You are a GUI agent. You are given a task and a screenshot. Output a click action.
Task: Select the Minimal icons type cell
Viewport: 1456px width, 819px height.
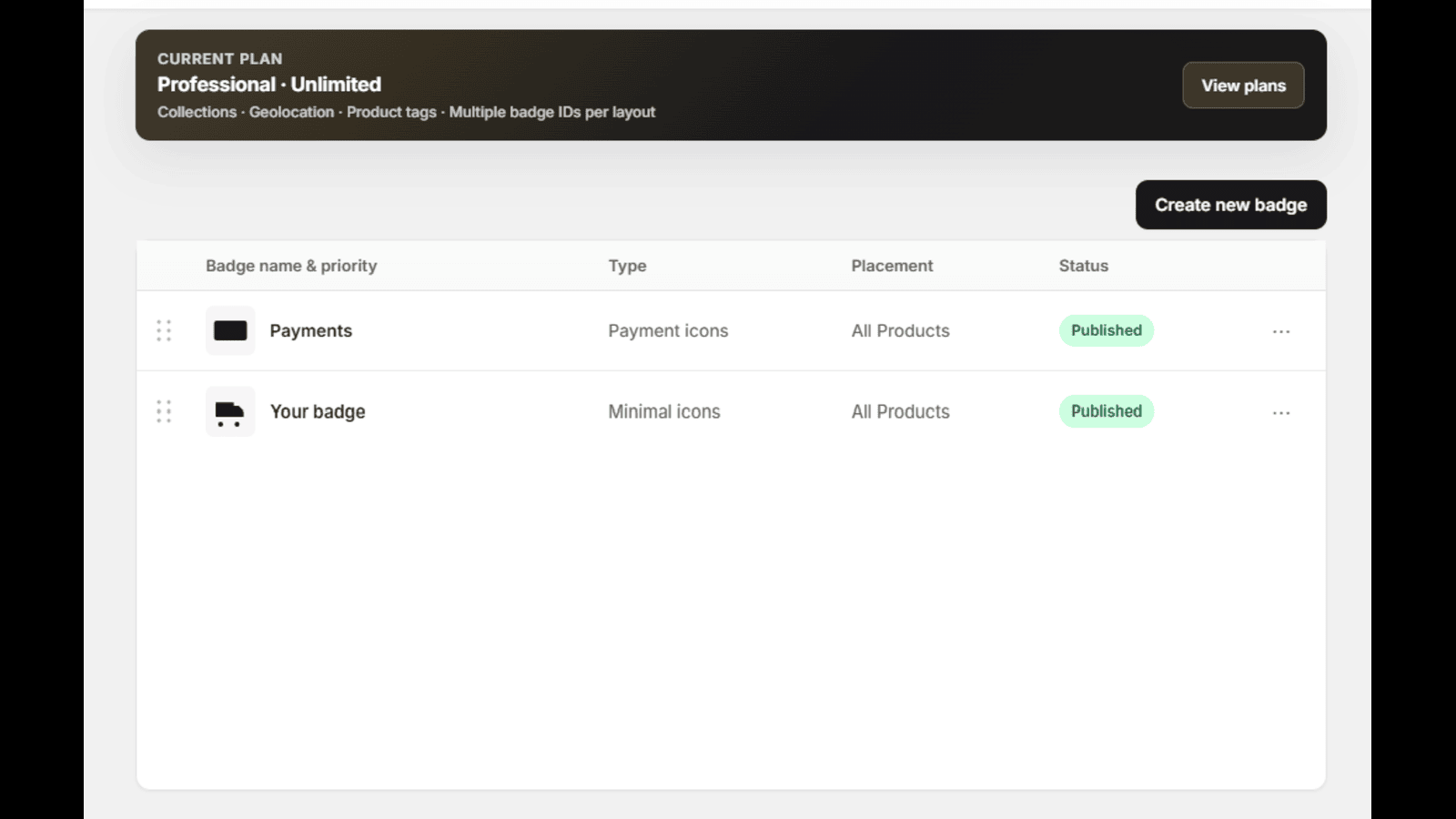664,411
